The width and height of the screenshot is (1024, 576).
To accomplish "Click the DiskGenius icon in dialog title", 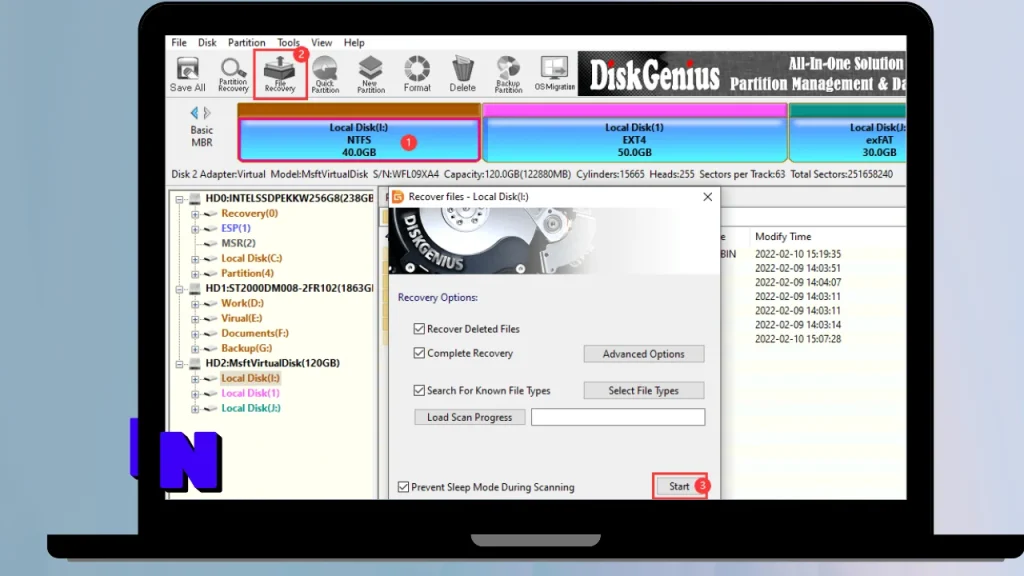I will [x=398, y=197].
